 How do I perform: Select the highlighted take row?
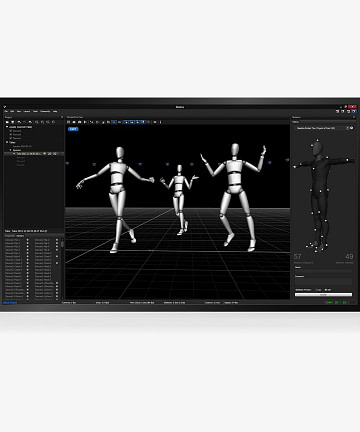(34, 154)
